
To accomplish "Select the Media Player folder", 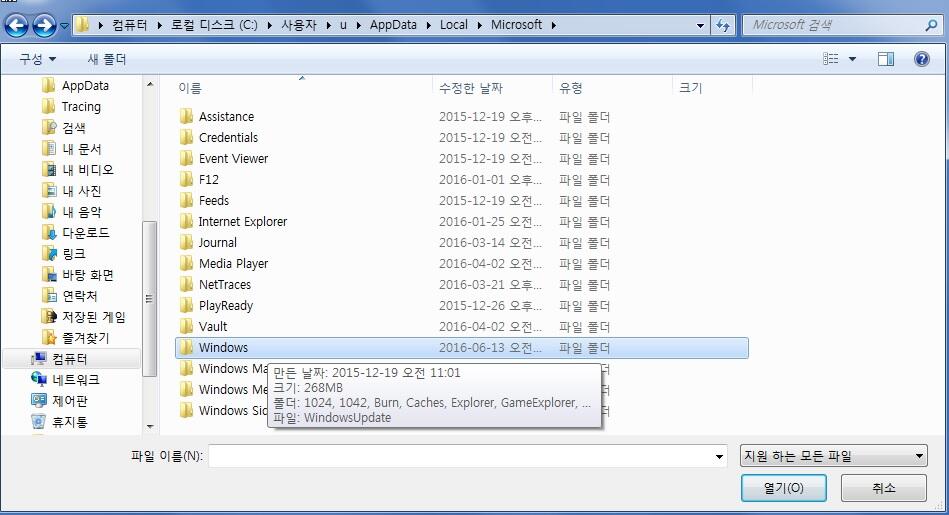I will click(x=233, y=264).
